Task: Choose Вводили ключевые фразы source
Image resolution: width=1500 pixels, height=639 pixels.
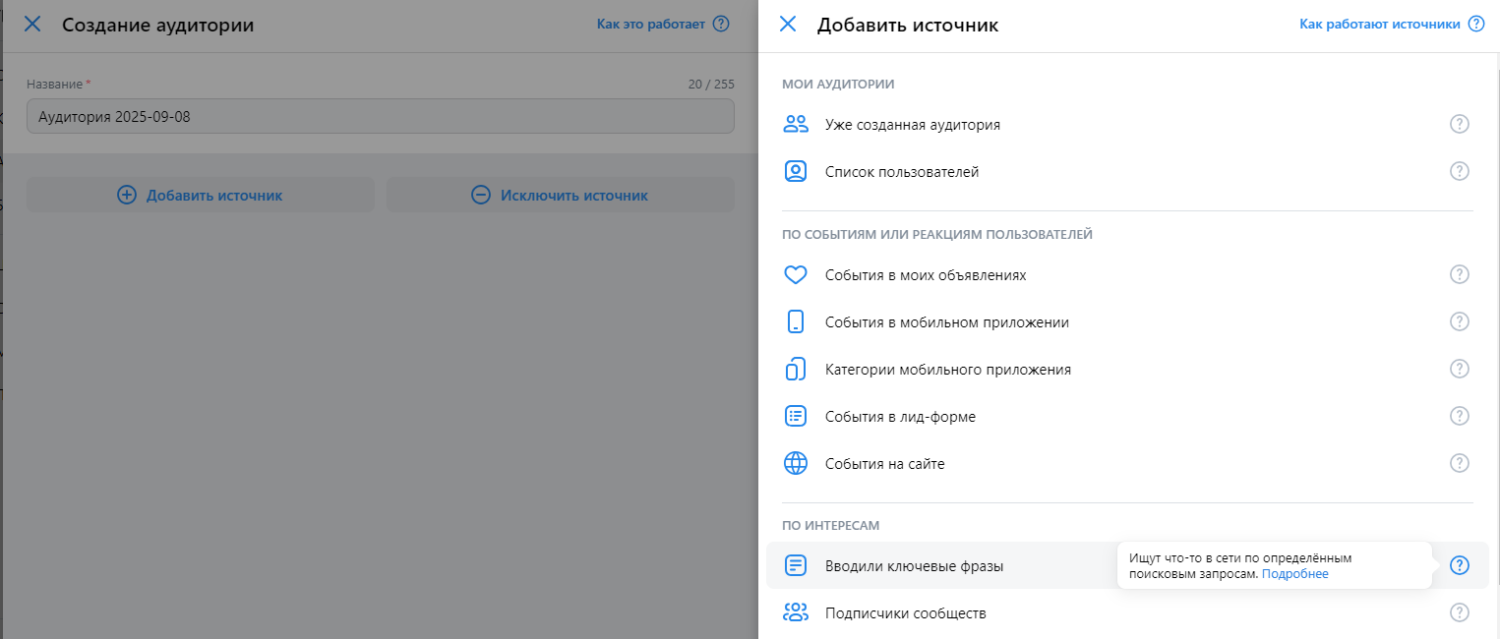Action: click(913, 566)
